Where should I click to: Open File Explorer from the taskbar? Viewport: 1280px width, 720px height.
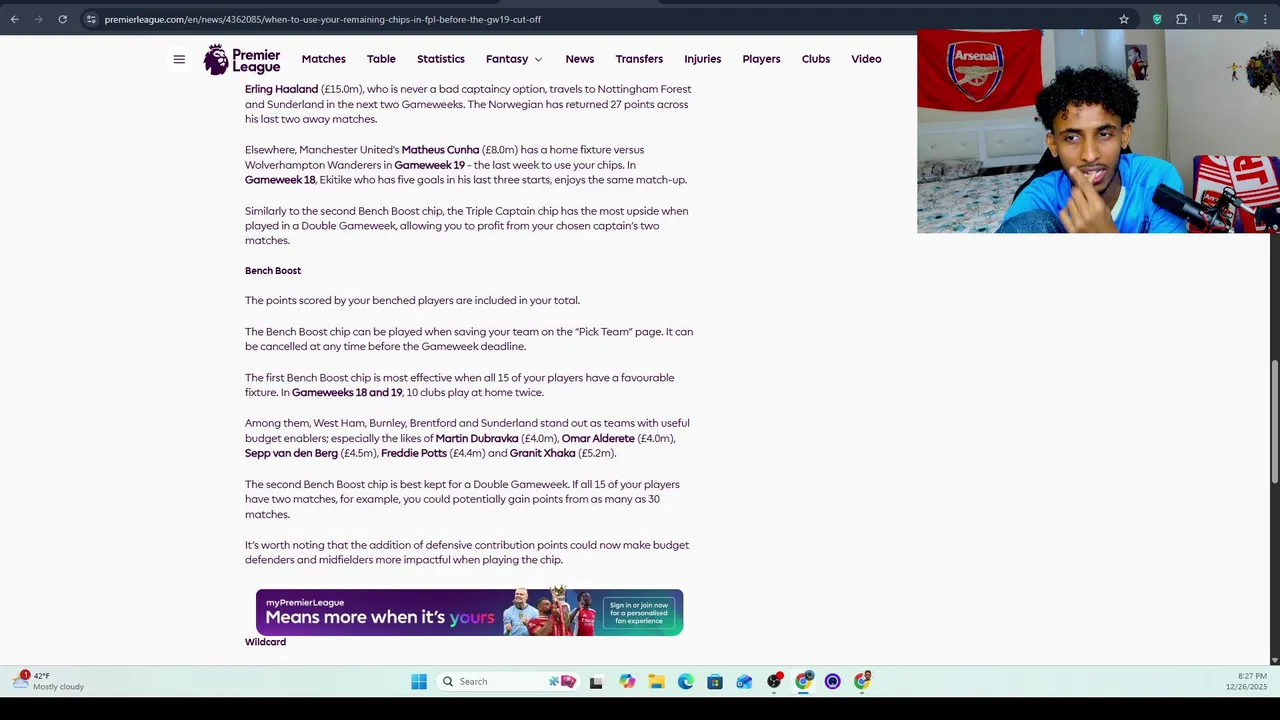[656, 682]
